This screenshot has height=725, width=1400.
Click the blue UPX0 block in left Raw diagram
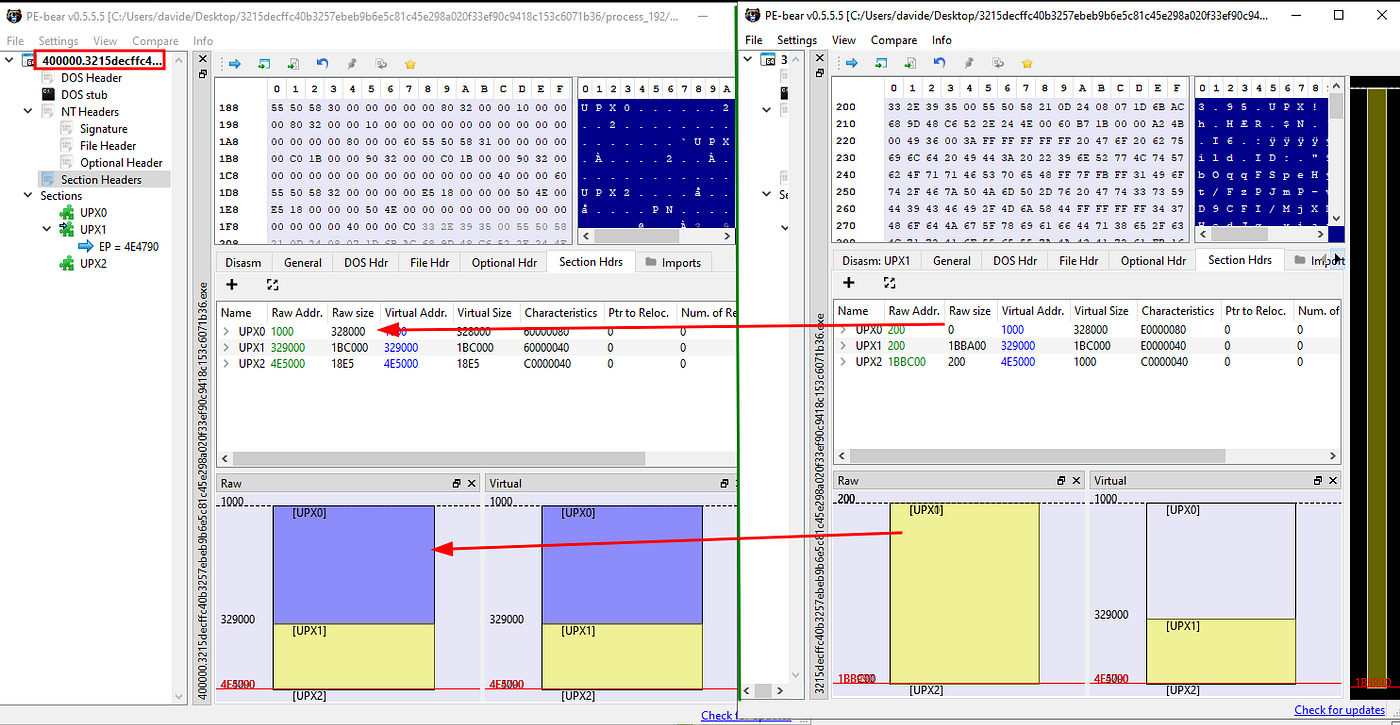coord(353,565)
